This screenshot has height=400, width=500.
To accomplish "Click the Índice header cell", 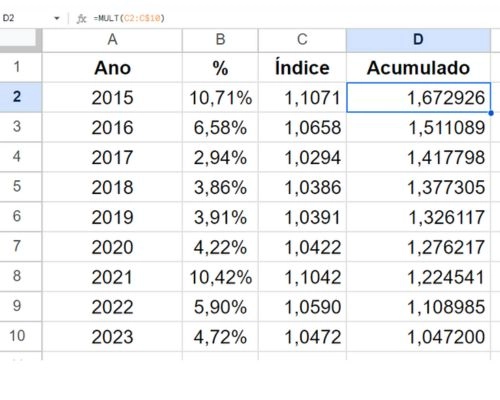I will pyautogui.click(x=302, y=67).
